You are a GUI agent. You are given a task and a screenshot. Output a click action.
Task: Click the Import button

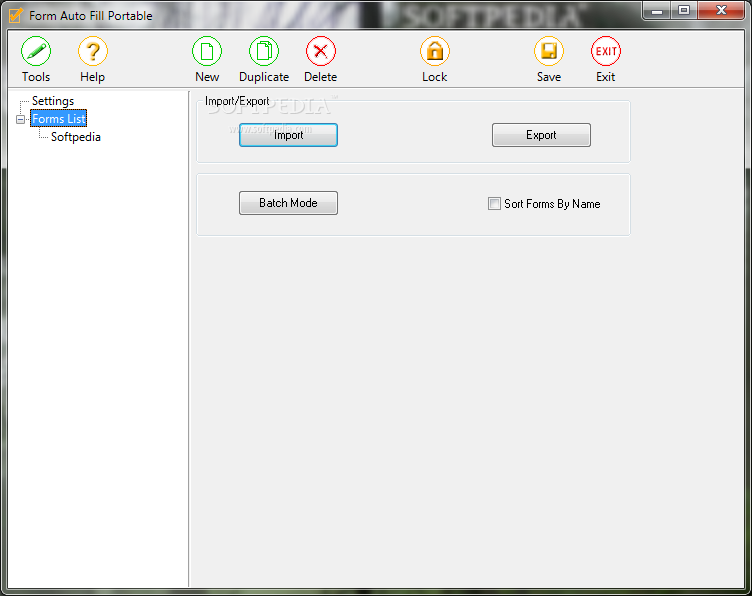point(288,135)
